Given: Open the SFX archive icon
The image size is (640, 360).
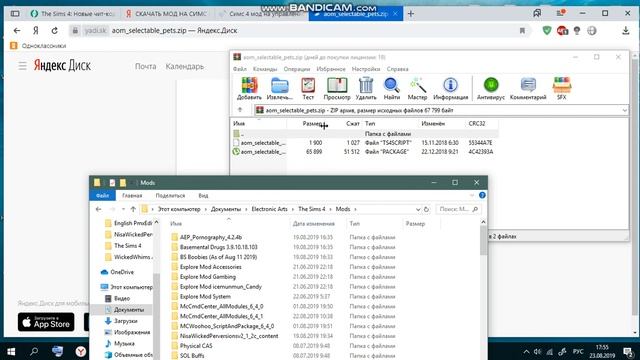Looking at the screenshot, I should pyautogui.click(x=562, y=85).
